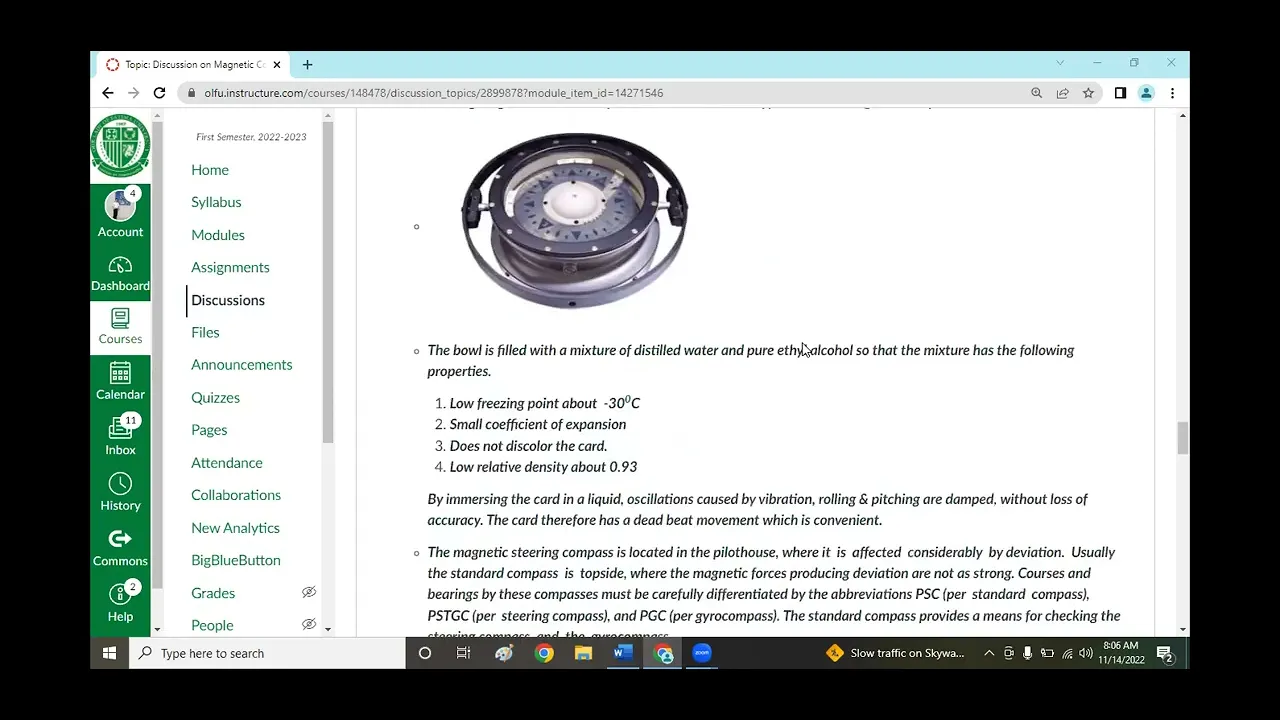1280x720 pixels.
Task: Select Discussions in course menu
Action: click(228, 300)
